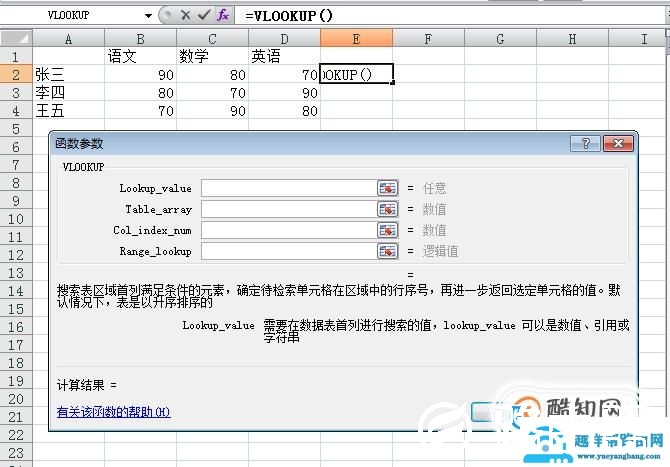
Task: Select column A header
Action: pyautogui.click(x=68, y=39)
